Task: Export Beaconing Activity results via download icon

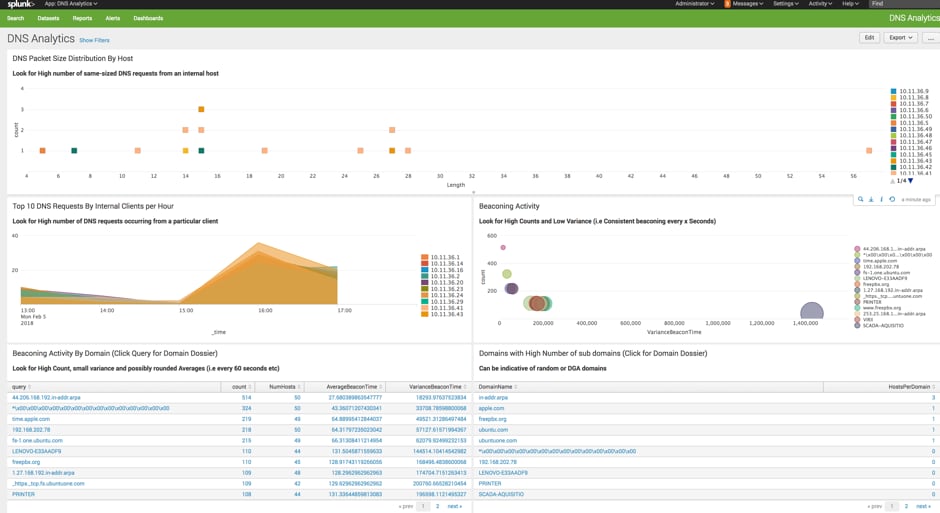Action: [x=871, y=200]
